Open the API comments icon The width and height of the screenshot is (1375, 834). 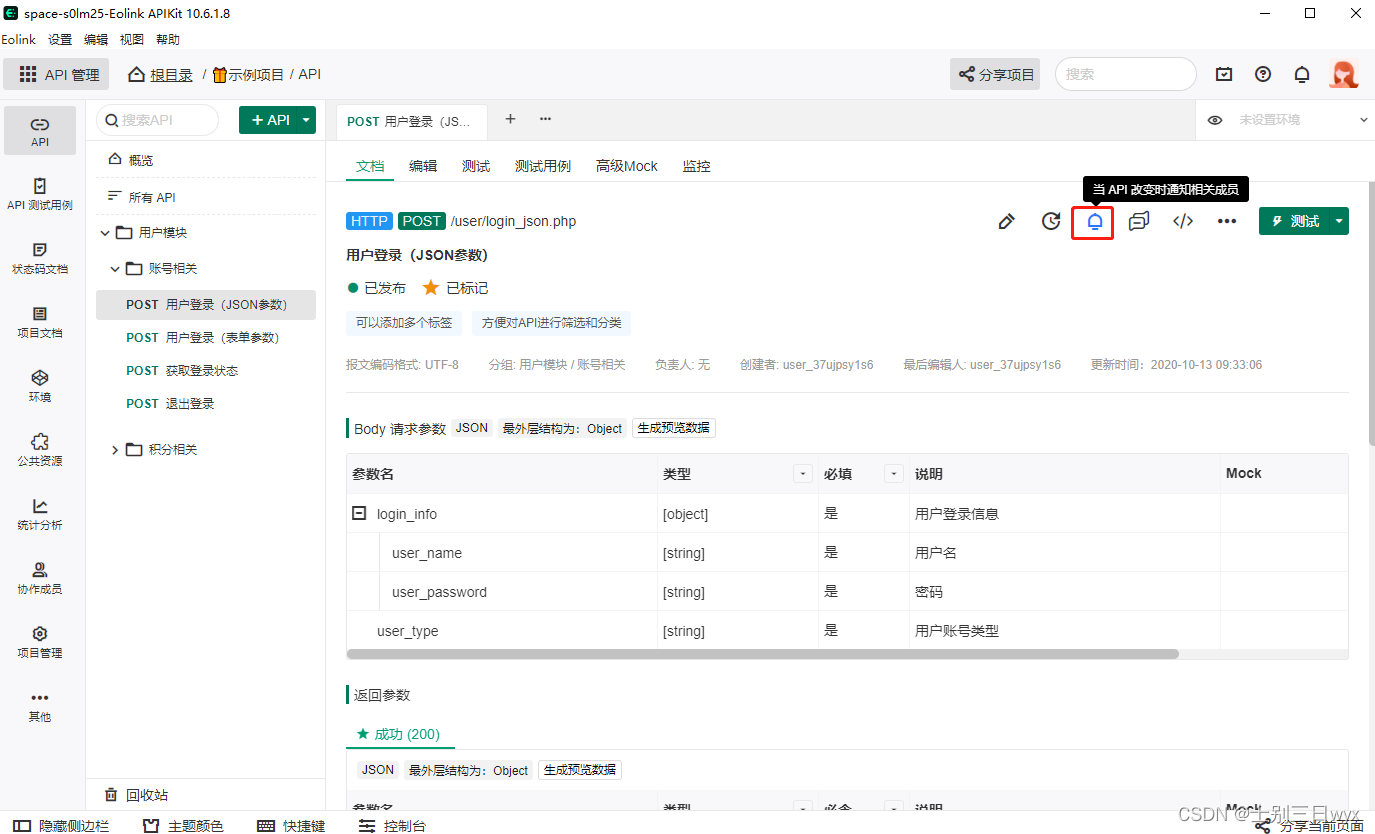tap(1139, 221)
